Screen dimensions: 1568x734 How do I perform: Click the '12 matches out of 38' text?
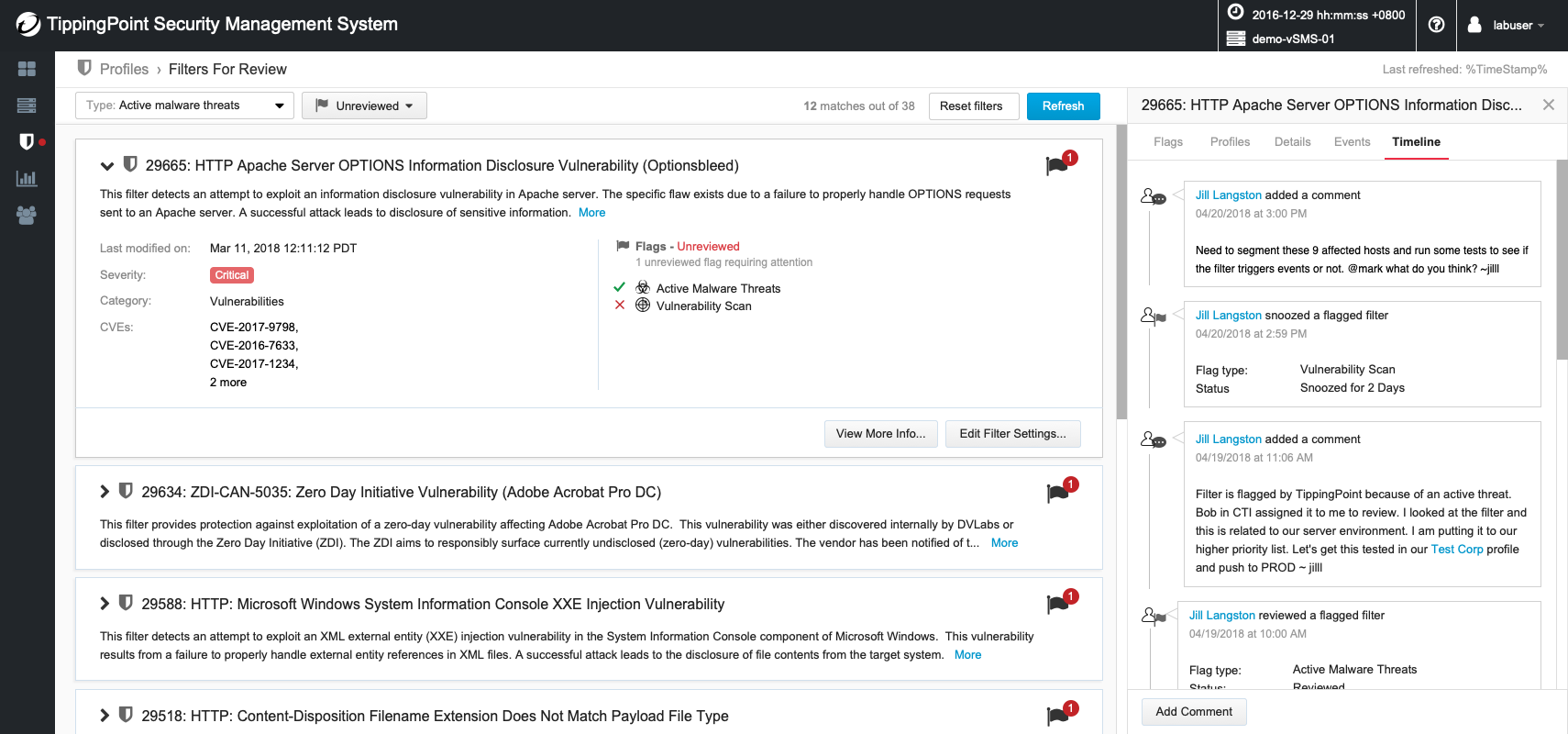coord(859,106)
